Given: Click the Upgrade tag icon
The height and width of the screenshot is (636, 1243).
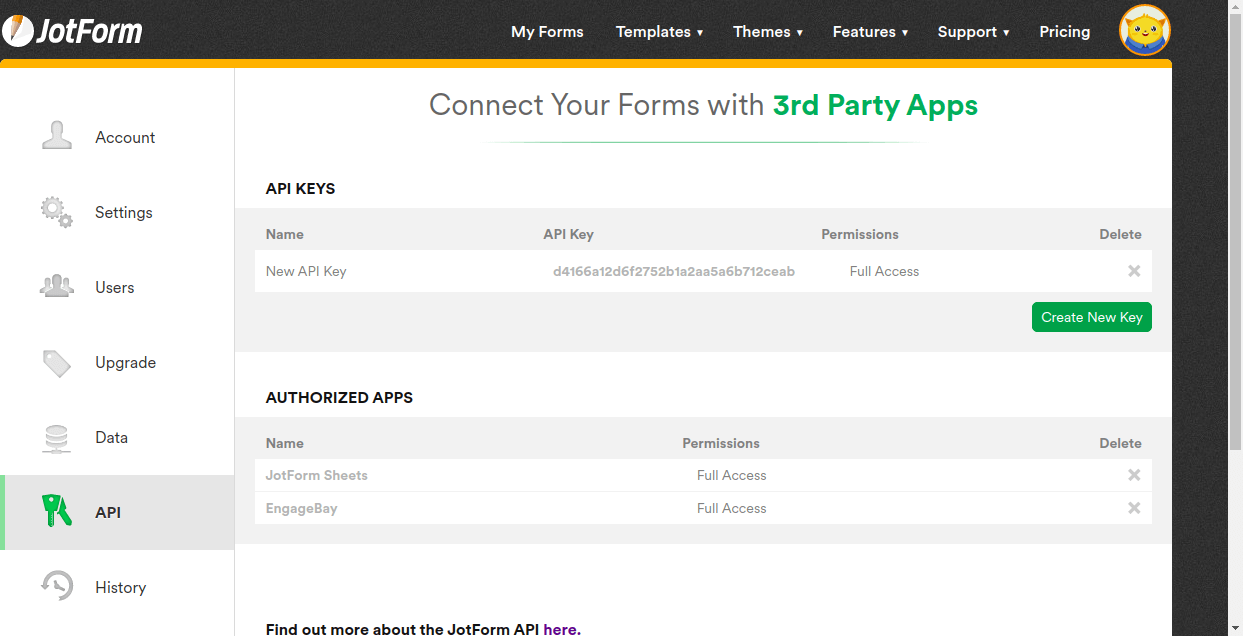Looking at the screenshot, I should point(57,362).
